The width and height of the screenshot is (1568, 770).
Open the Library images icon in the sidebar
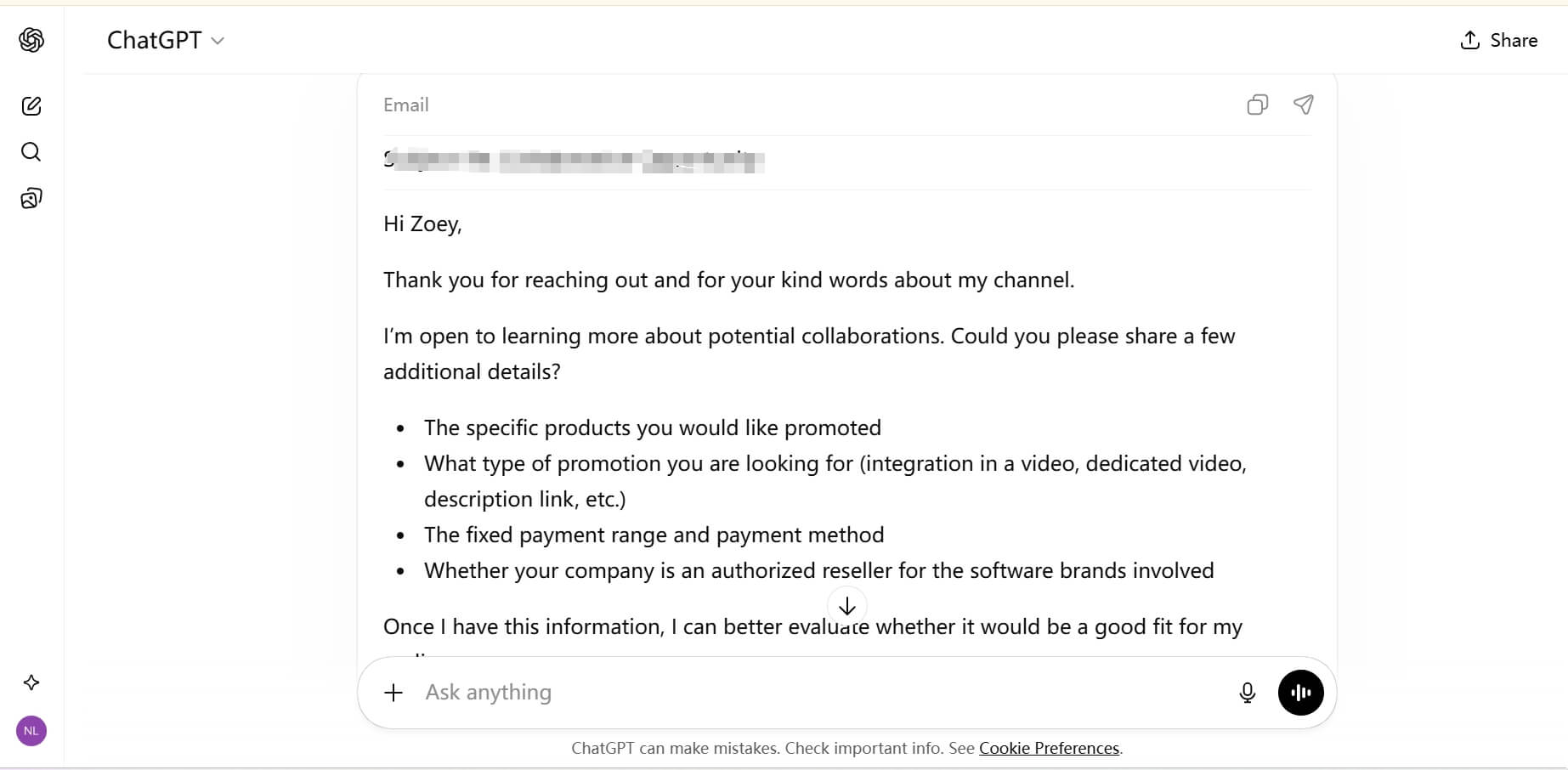(x=31, y=199)
